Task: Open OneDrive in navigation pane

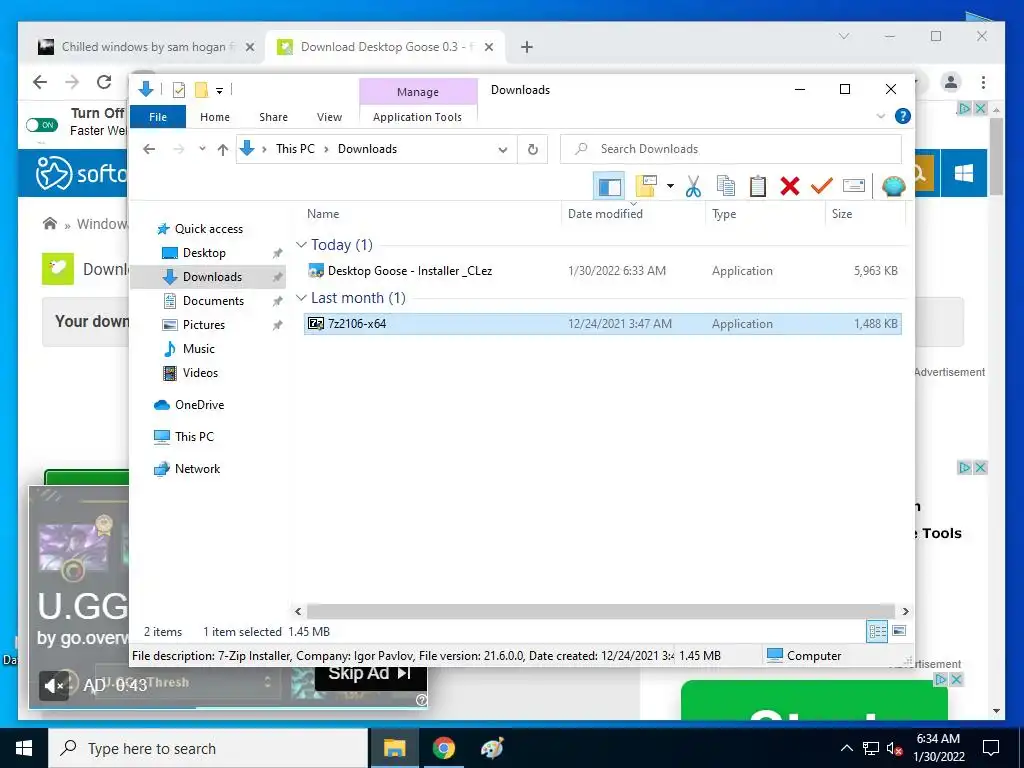Action: [x=199, y=405]
